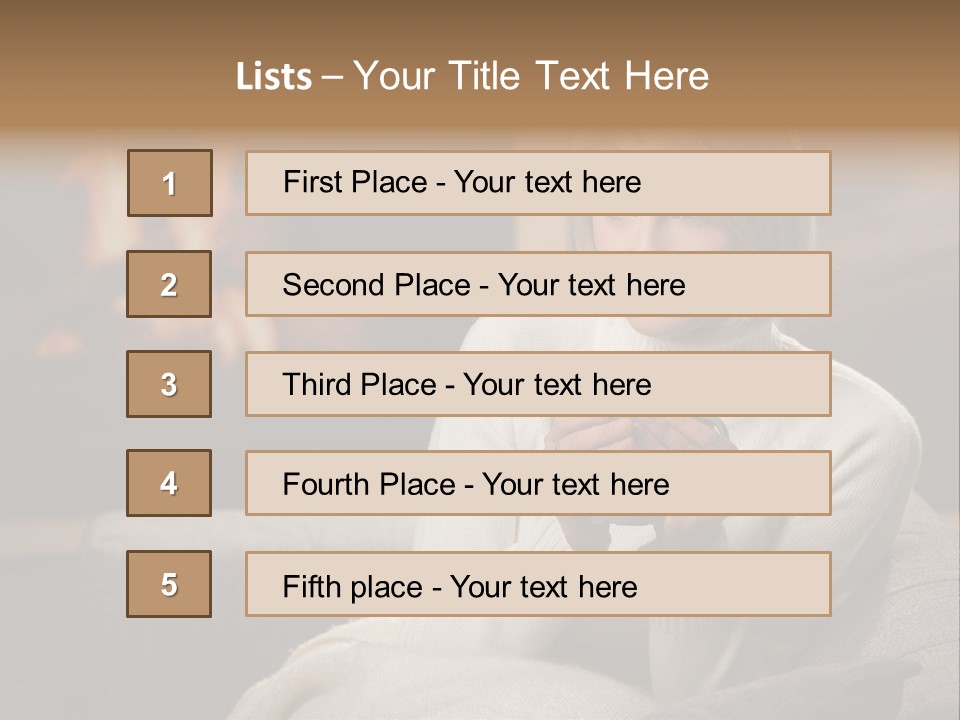Select the word 'Fifth' in the list
The height and width of the screenshot is (720, 960).
(311, 586)
